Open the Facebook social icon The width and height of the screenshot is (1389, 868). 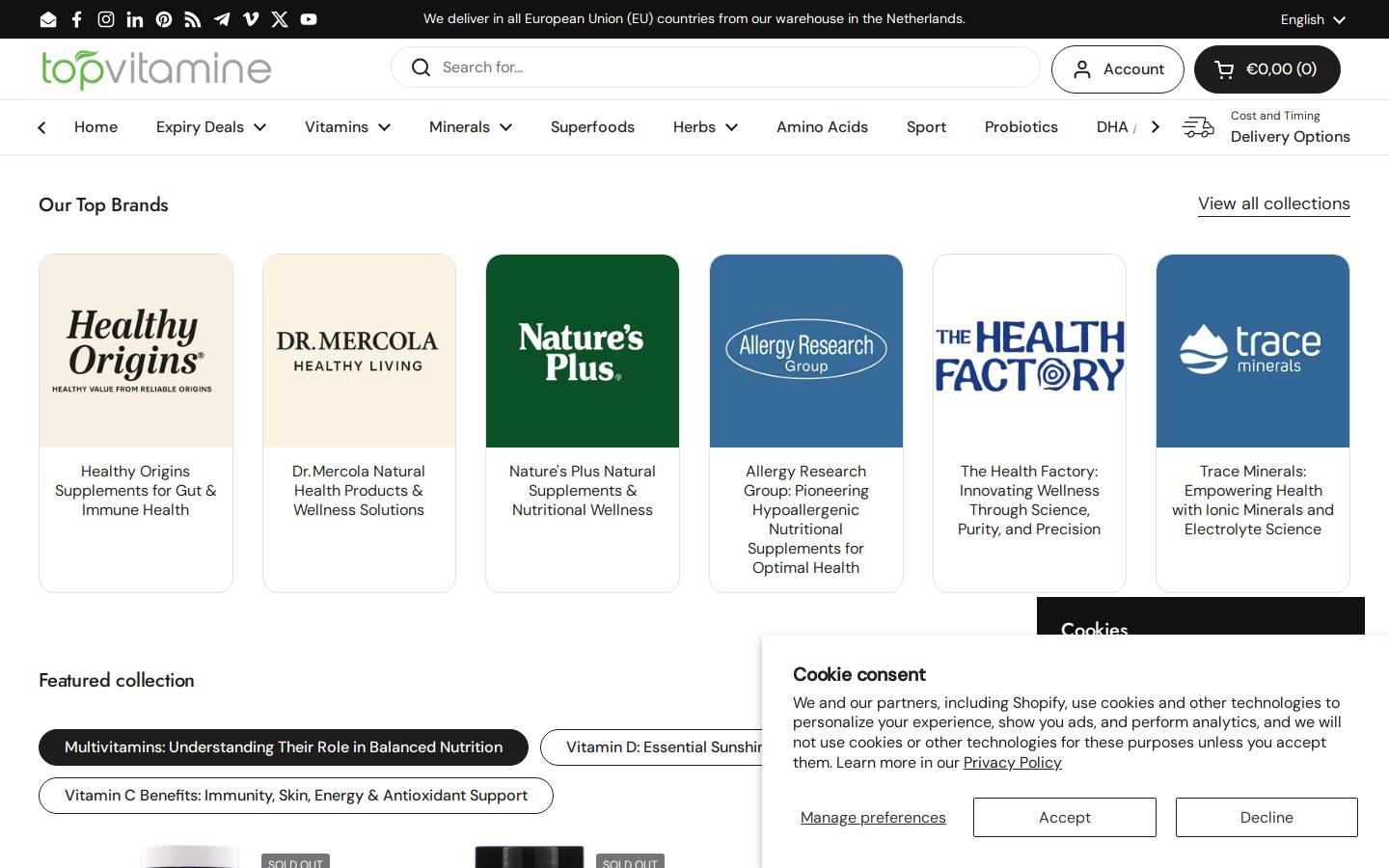[x=77, y=19]
